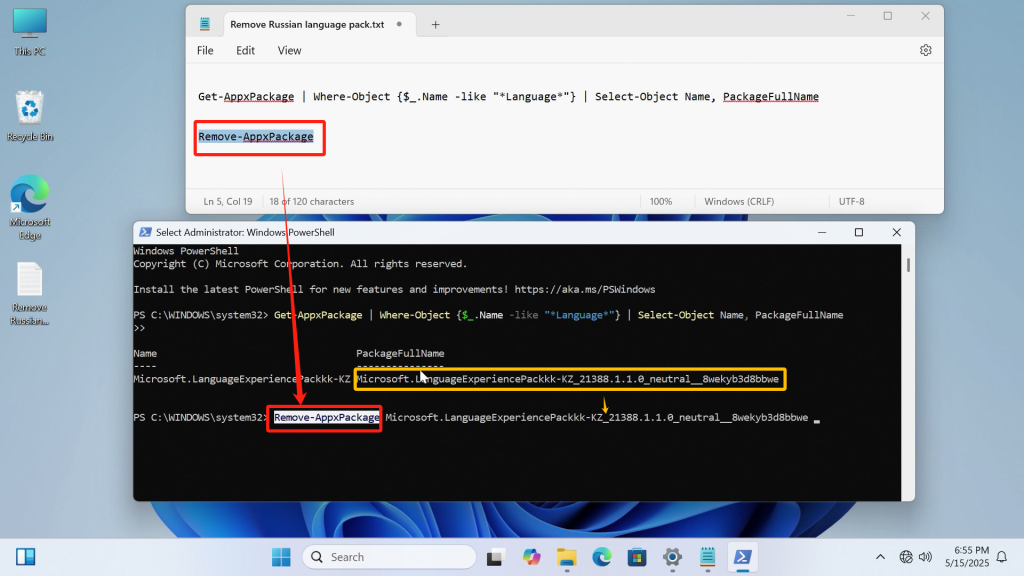Open the View menu in Notepad
Image resolution: width=1024 pixels, height=576 pixels.
[289, 50]
